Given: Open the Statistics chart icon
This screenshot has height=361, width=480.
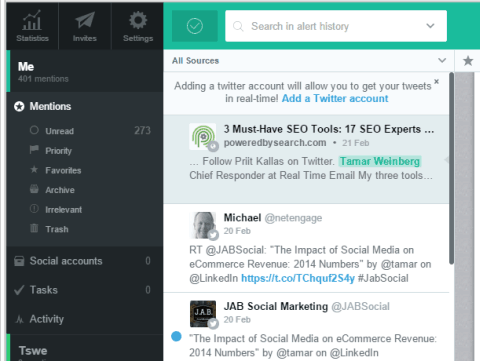Looking at the screenshot, I should coord(32,21).
